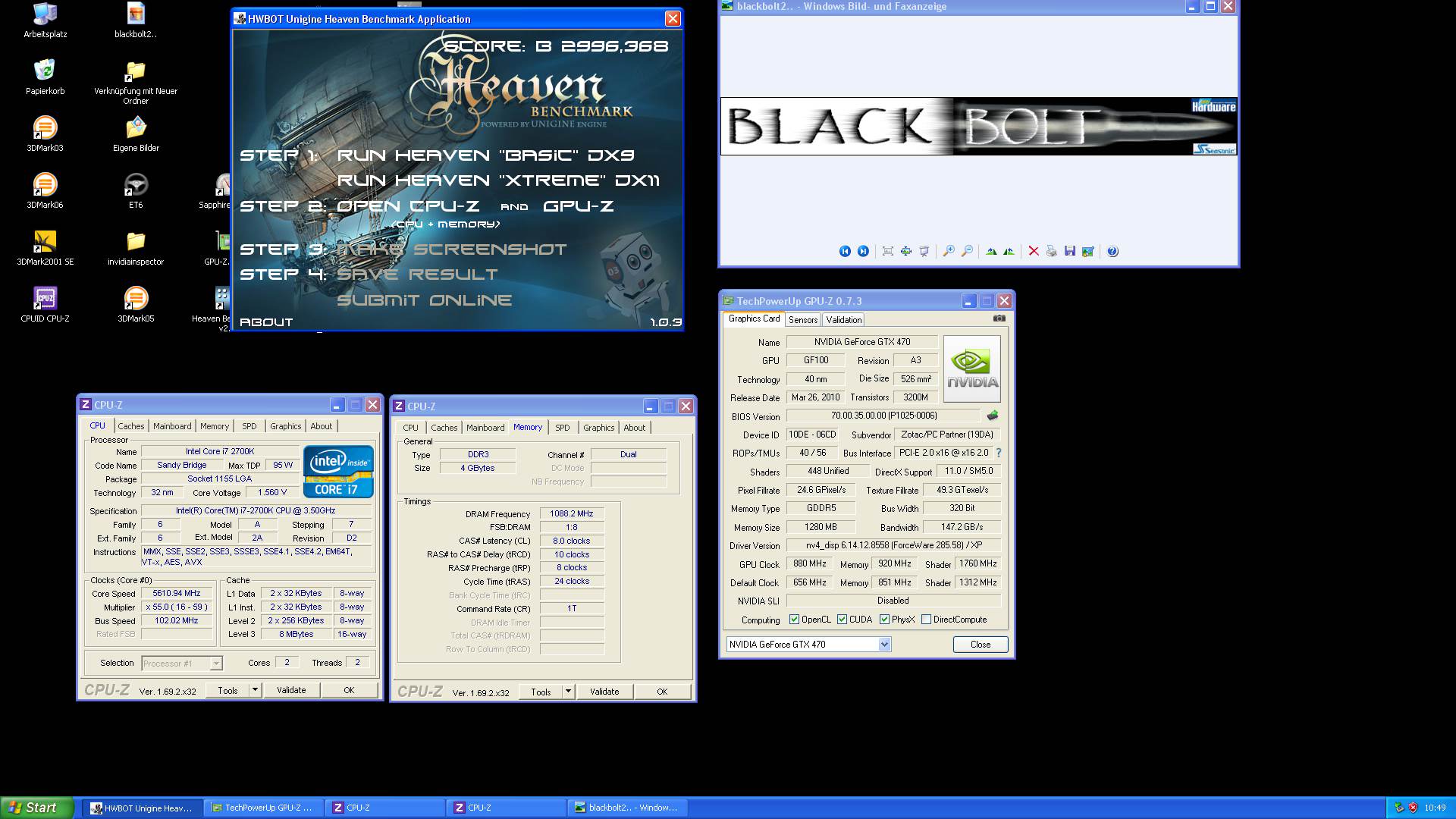
Task: Click OK in left CPU-Z window
Action: [x=349, y=690]
